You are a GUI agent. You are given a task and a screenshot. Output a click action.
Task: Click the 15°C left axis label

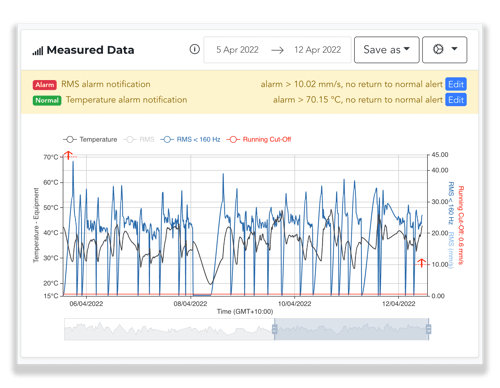[x=51, y=296]
